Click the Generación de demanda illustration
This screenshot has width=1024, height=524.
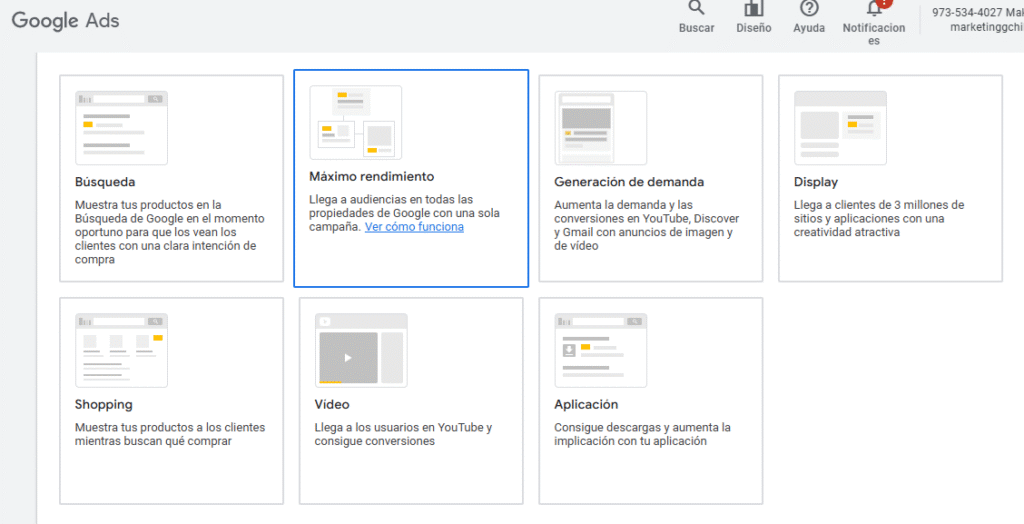(600, 127)
